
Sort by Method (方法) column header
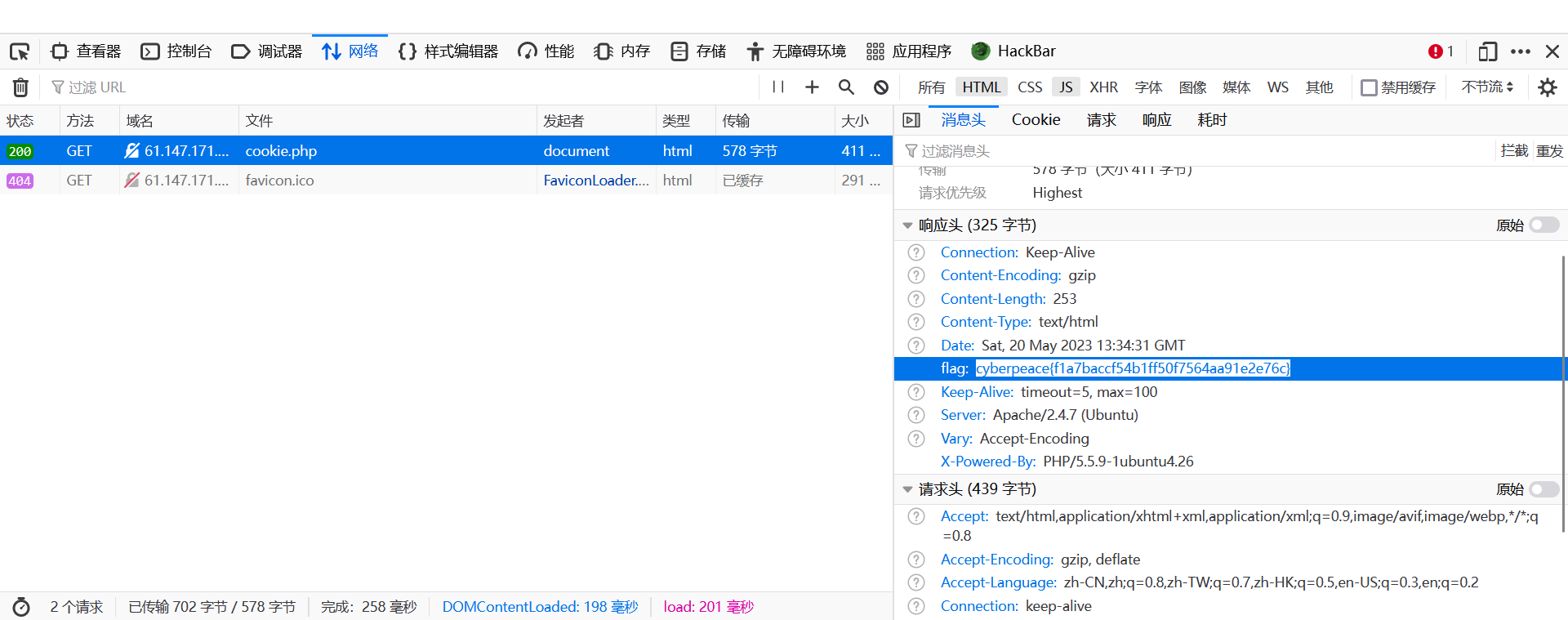pyautogui.click(x=90, y=121)
